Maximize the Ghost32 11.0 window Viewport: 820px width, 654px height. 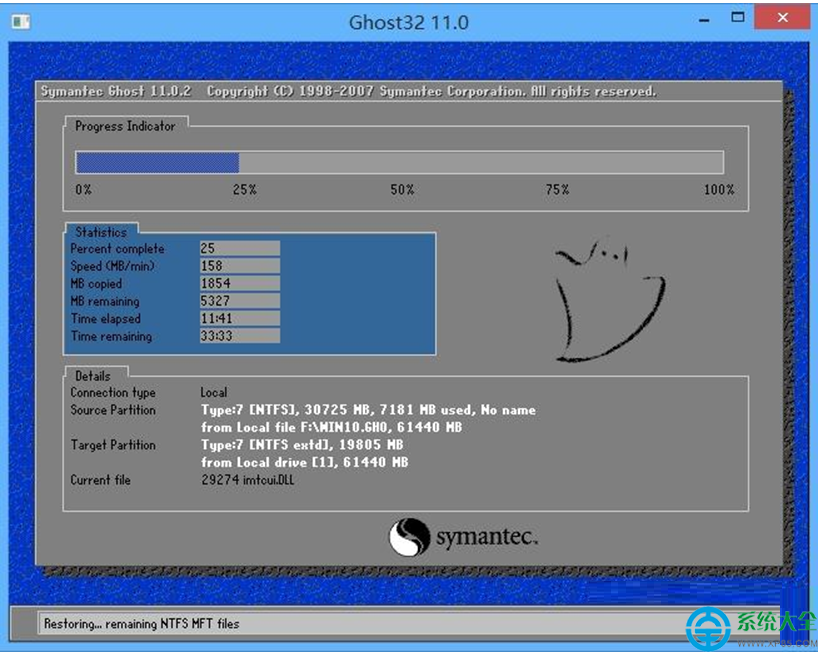(x=737, y=17)
